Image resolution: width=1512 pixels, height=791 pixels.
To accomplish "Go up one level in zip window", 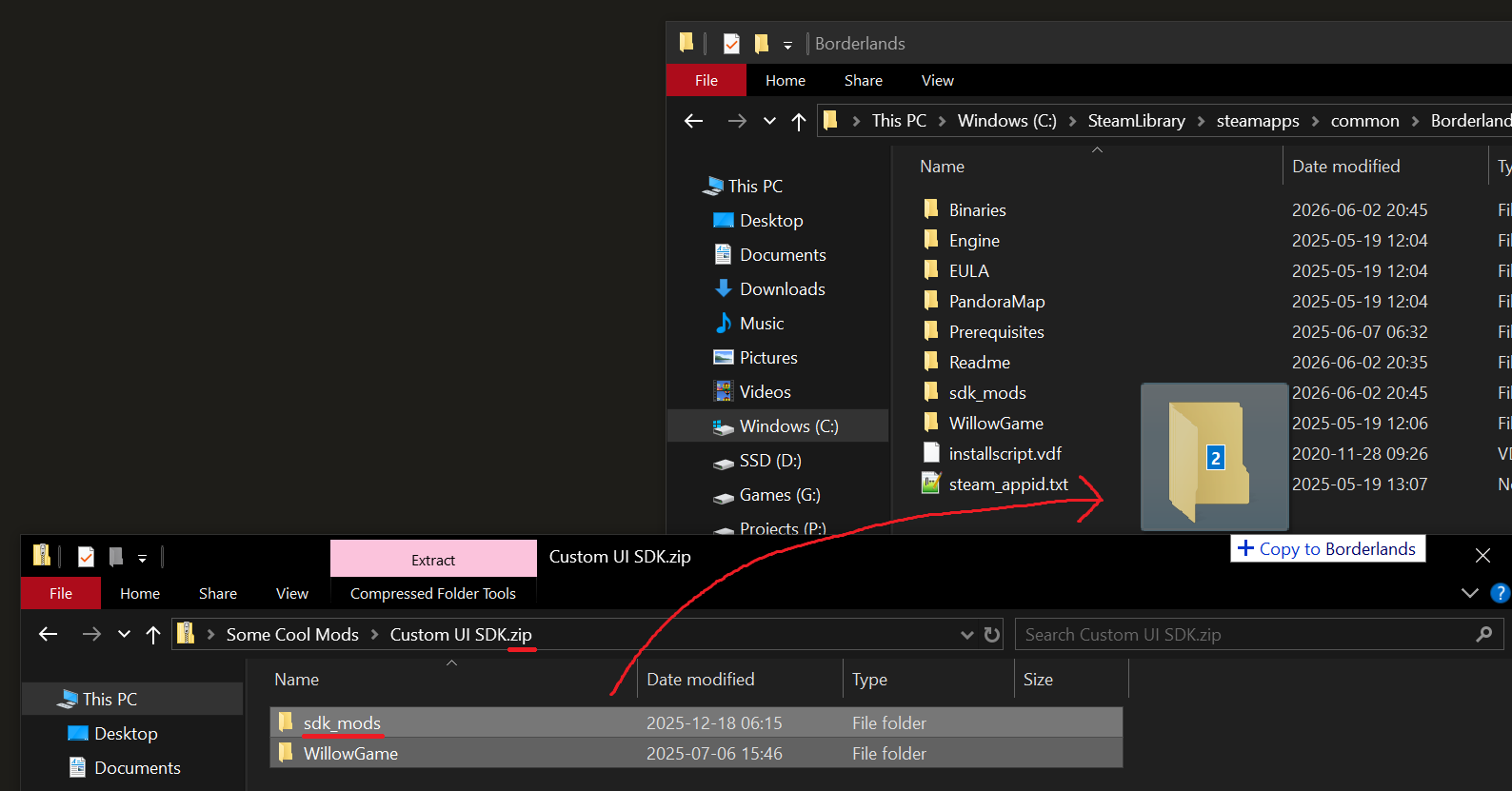I will pos(153,634).
